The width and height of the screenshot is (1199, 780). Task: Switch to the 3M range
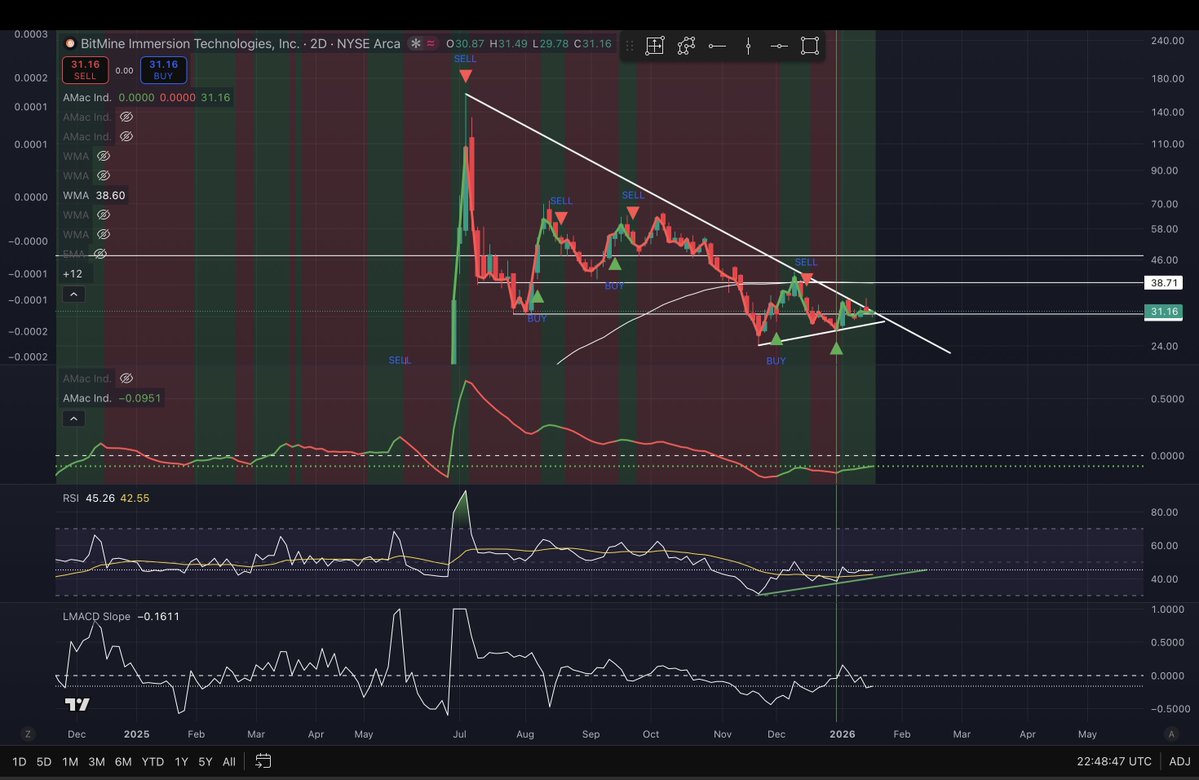(96, 762)
